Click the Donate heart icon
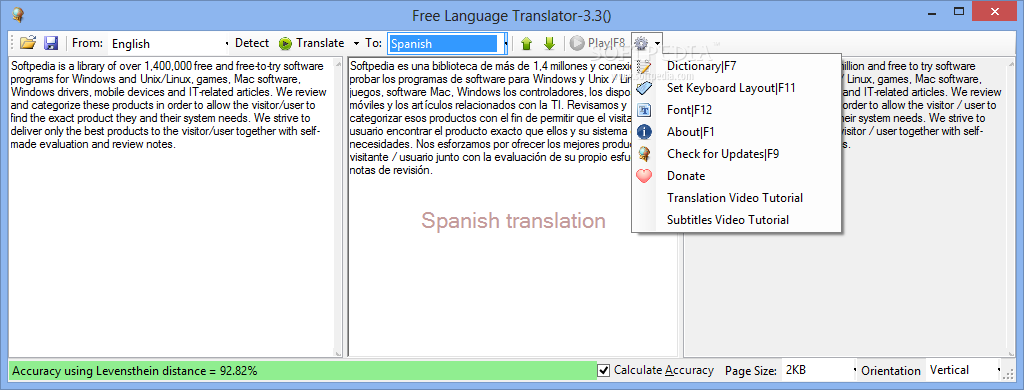 click(x=644, y=176)
